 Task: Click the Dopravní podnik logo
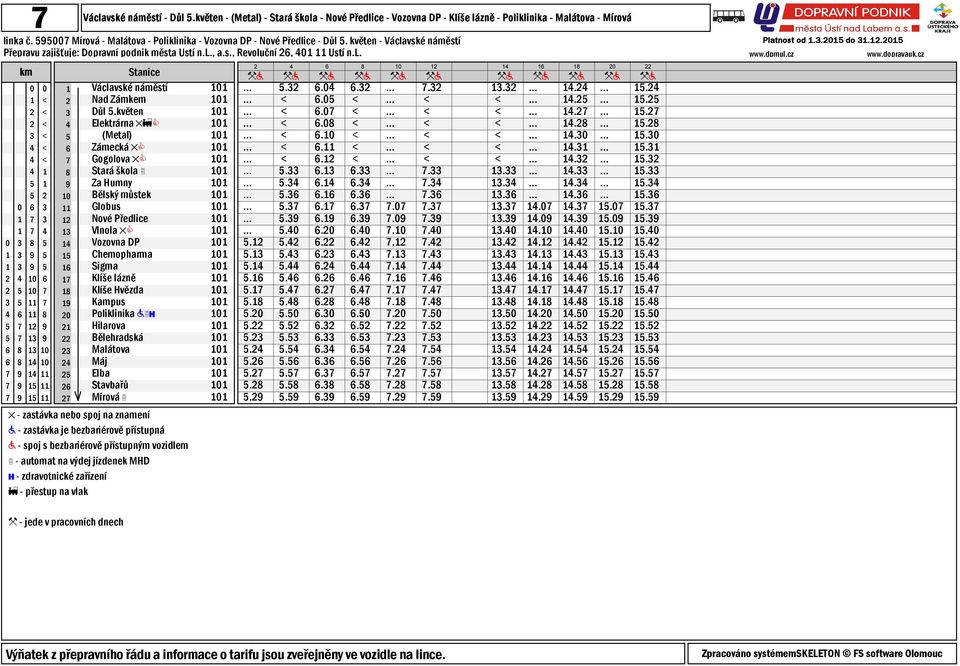(836, 18)
